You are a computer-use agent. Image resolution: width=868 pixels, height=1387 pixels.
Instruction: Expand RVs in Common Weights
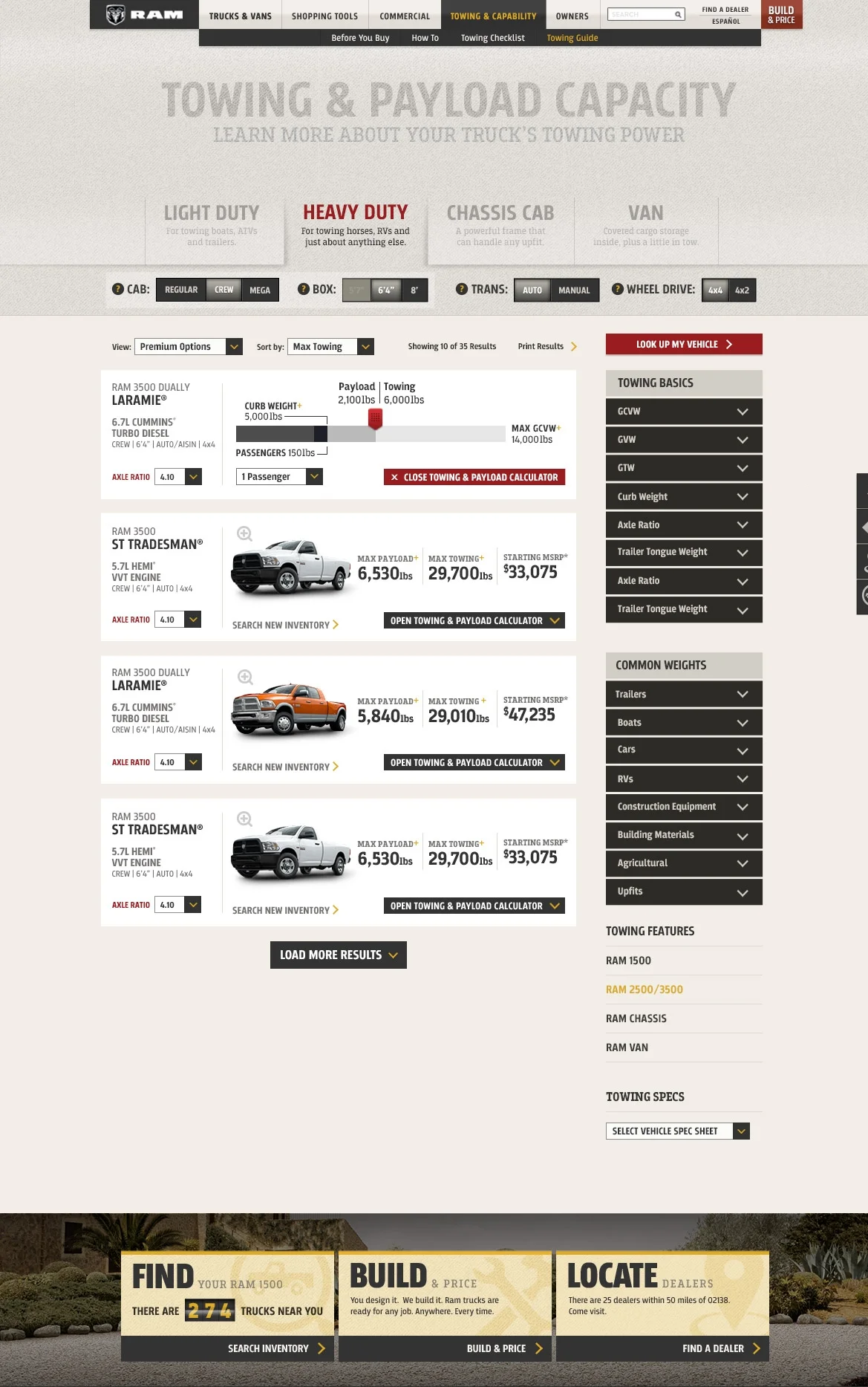pyautogui.click(x=684, y=779)
